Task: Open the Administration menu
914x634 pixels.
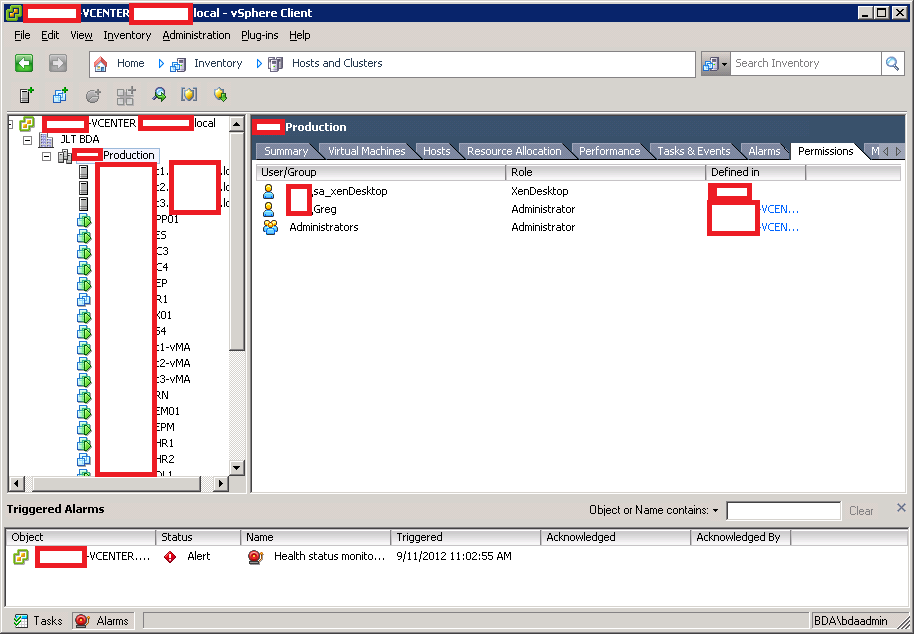Action: coord(196,35)
